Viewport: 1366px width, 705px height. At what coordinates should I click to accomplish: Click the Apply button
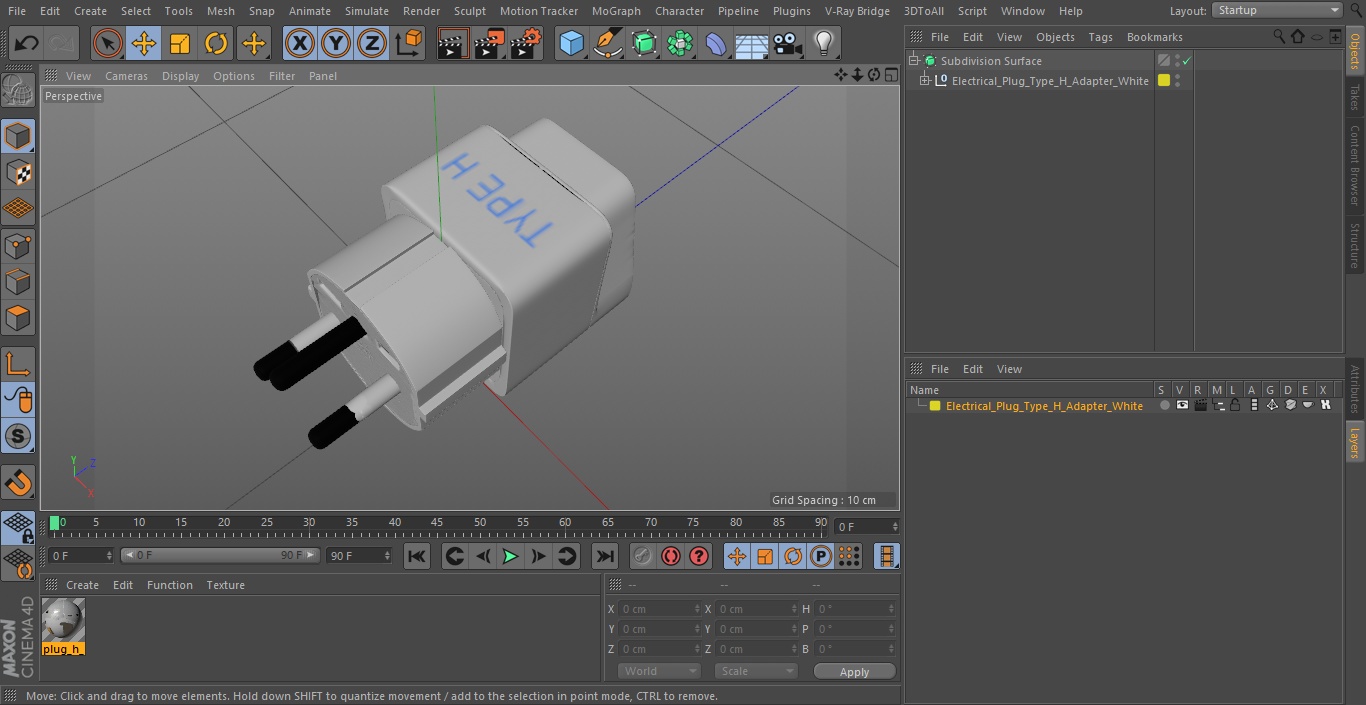[x=854, y=672]
